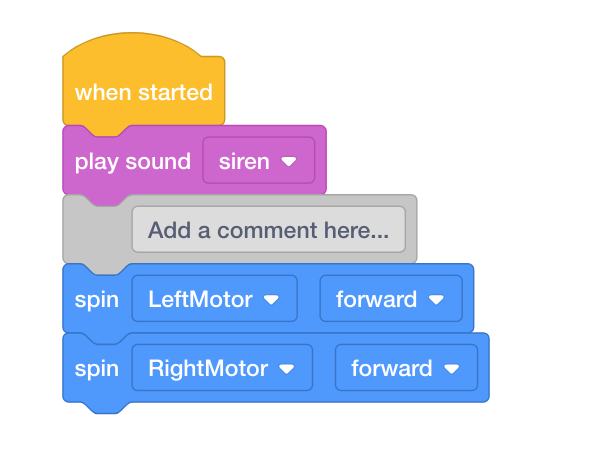Select the "spin" label on LeftMotor block
This screenshot has width=594, height=458.
97,300
